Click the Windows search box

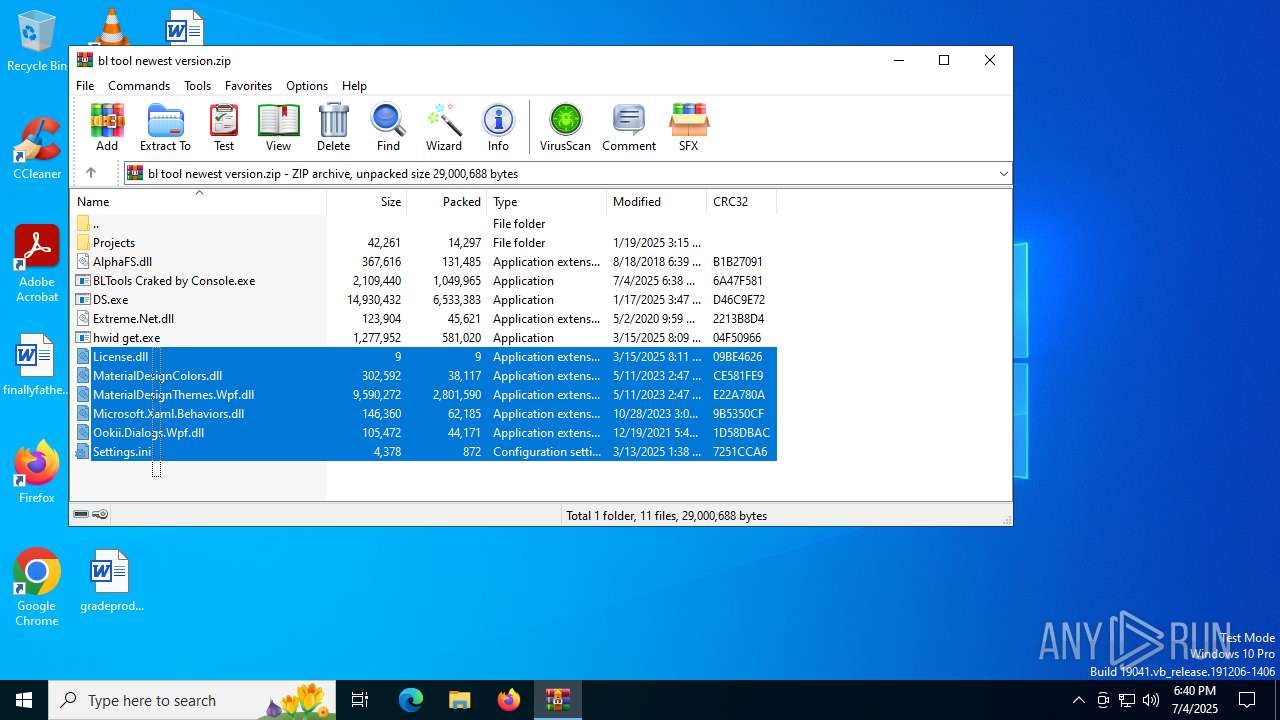tap(192, 700)
